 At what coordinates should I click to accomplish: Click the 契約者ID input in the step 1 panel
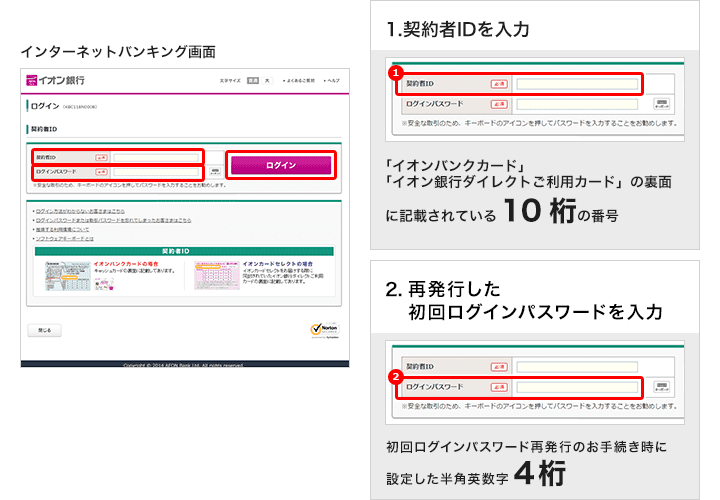pyautogui.click(x=577, y=84)
